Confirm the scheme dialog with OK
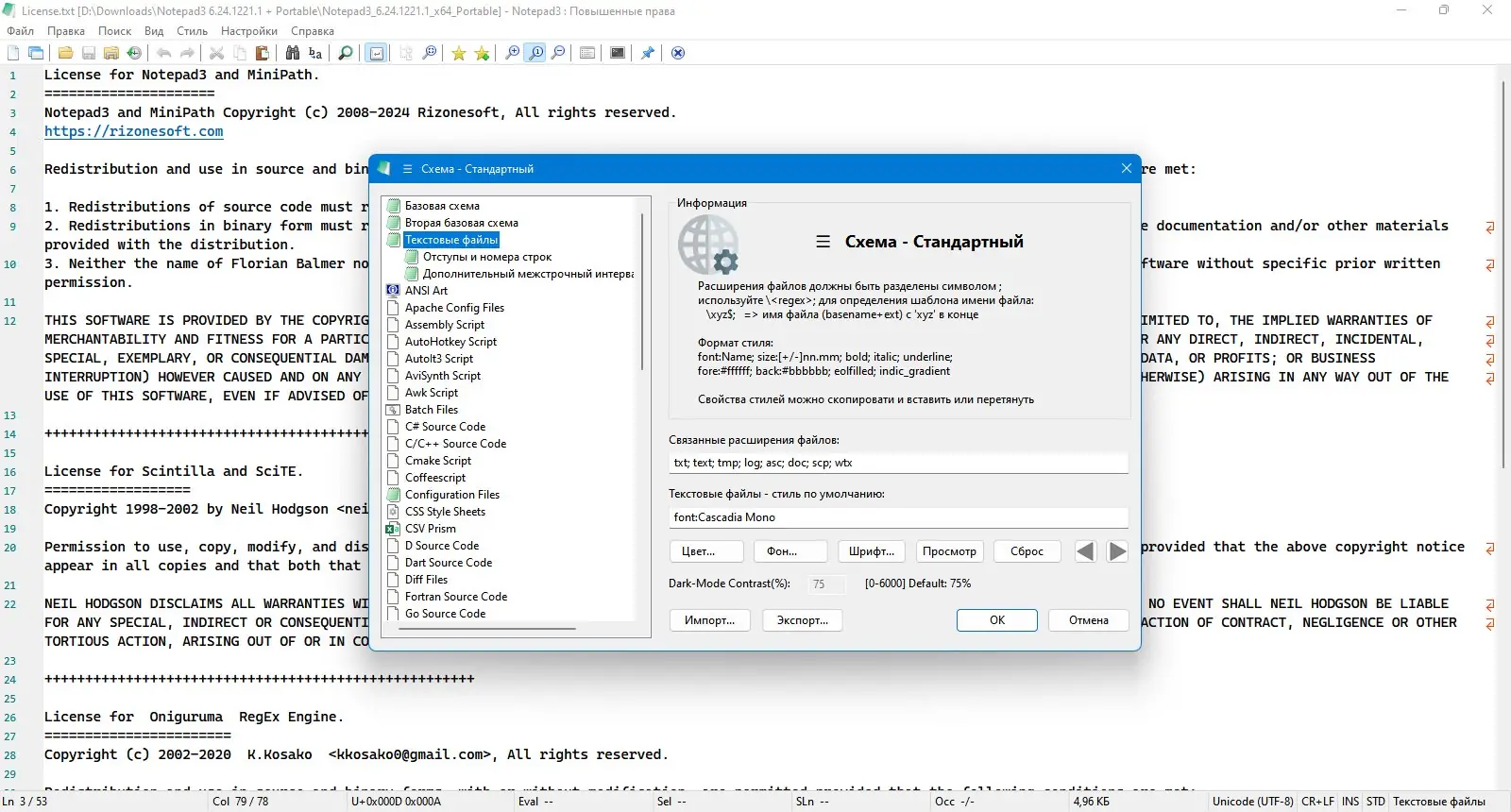 [997, 620]
